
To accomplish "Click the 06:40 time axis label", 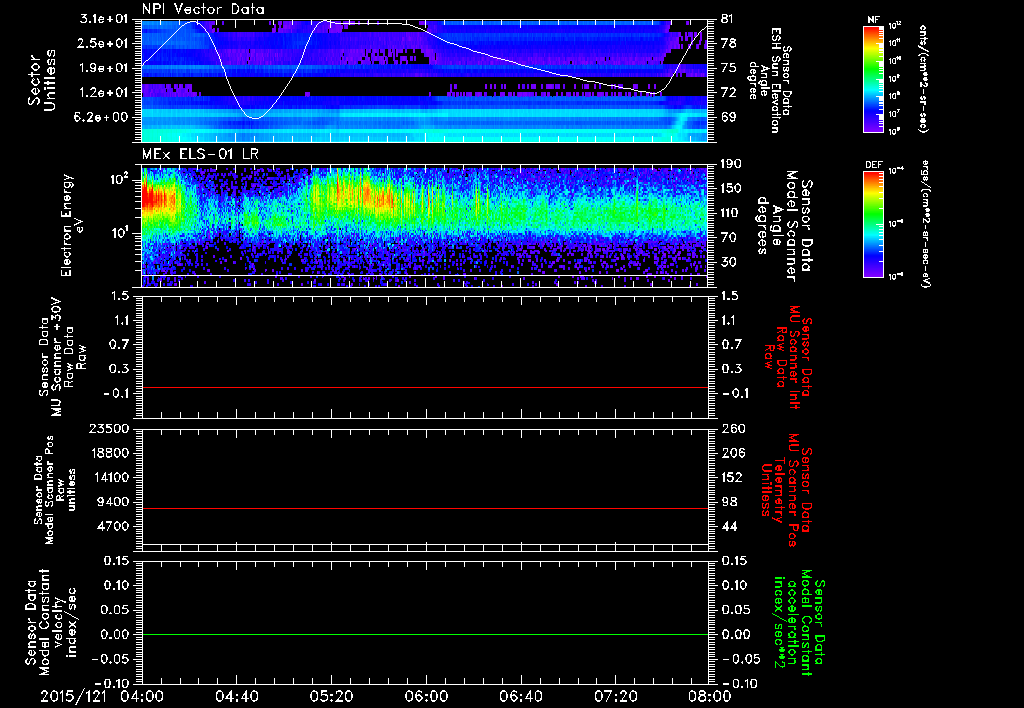I will click(520, 696).
